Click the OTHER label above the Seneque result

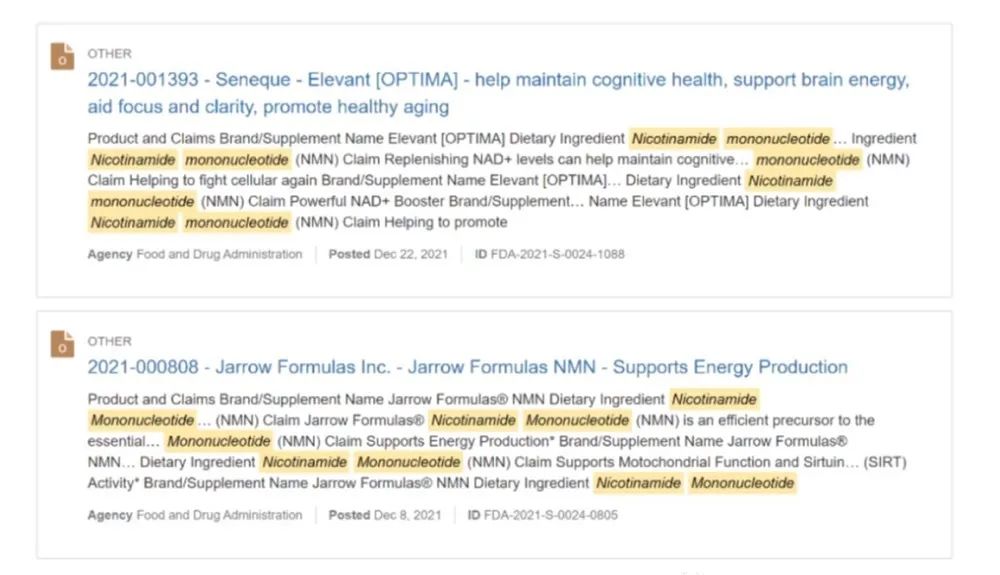click(109, 54)
